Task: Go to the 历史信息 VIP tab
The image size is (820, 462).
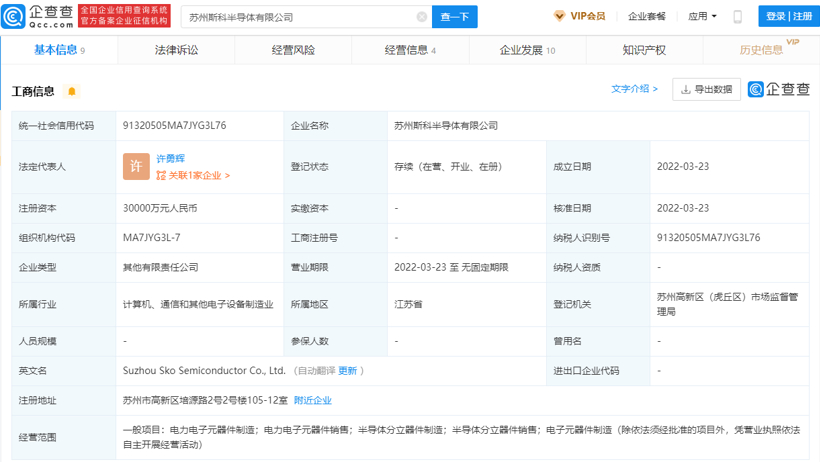Action: [761, 50]
